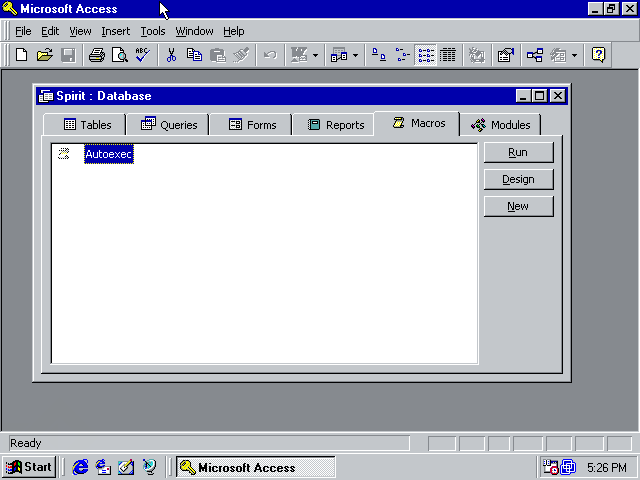Switch to the Reports tab

pyautogui.click(x=334, y=124)
